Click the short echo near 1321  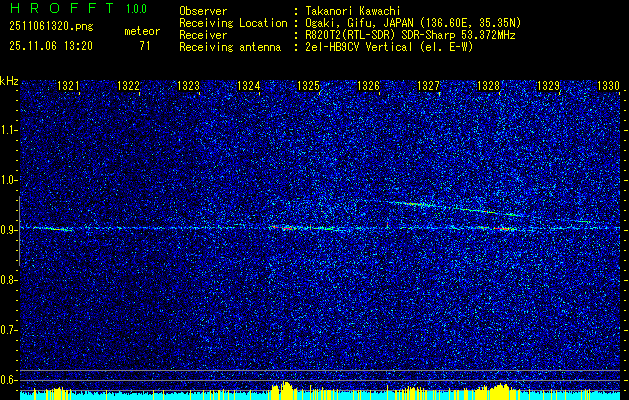coord(53,229)
